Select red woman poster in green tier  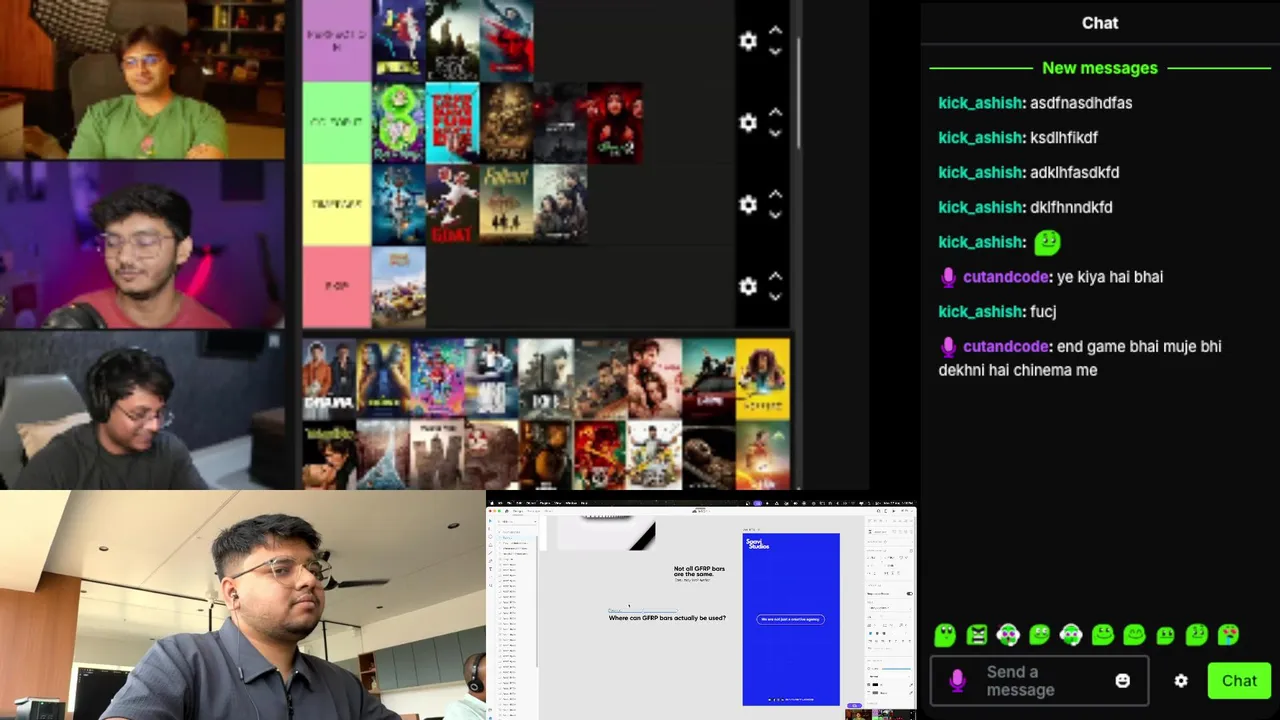(x=614, y=123)
